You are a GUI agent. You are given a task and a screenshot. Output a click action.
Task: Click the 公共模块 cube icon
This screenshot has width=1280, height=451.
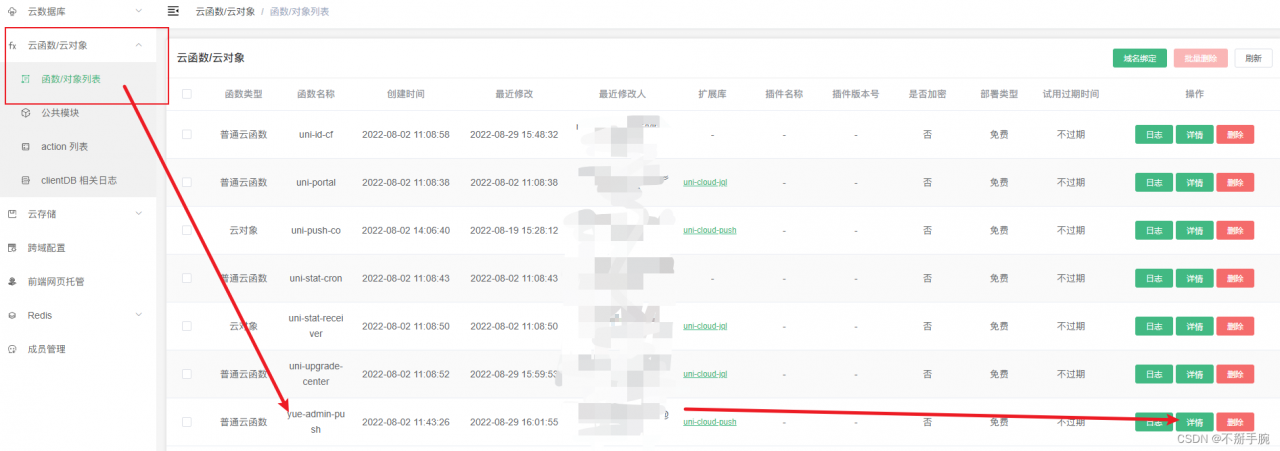tap(26, 113)
